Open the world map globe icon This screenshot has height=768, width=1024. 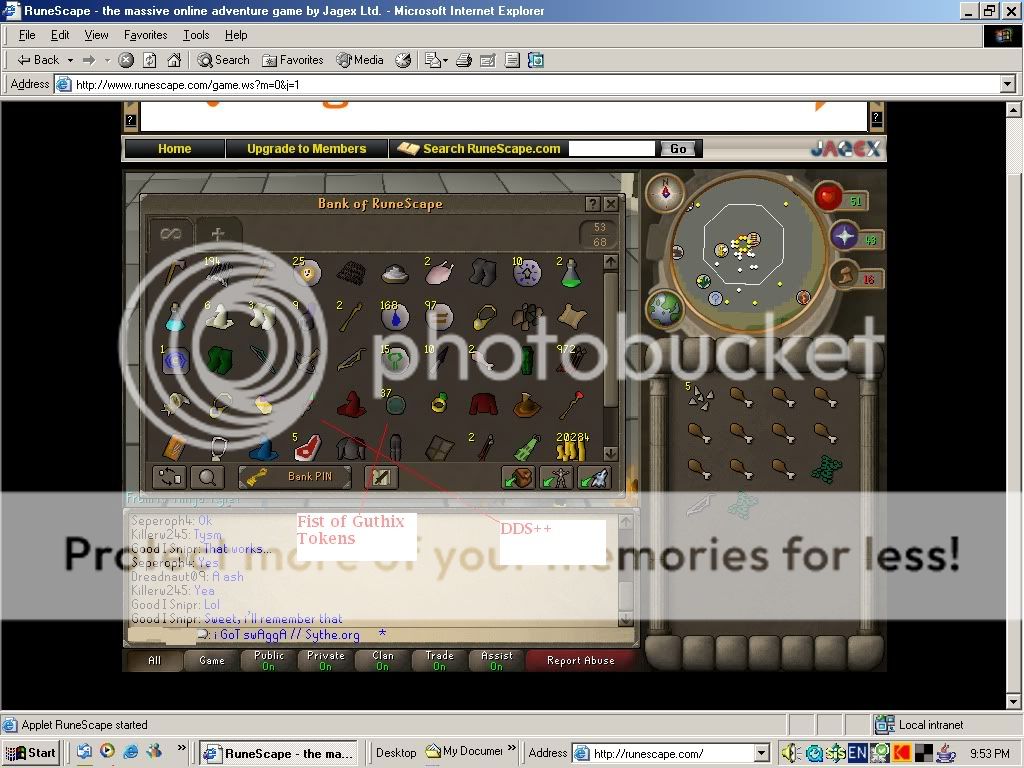(x=662, y=309)
